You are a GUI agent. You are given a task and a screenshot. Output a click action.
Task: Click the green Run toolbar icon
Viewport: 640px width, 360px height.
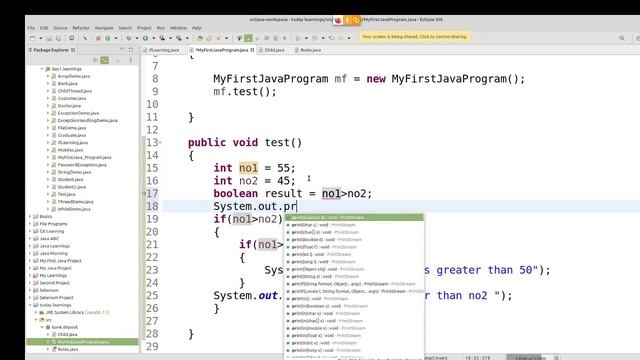(x=145, y=38)
